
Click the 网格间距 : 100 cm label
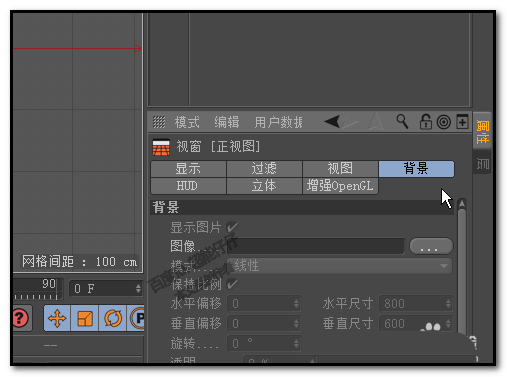coord(79,262)
